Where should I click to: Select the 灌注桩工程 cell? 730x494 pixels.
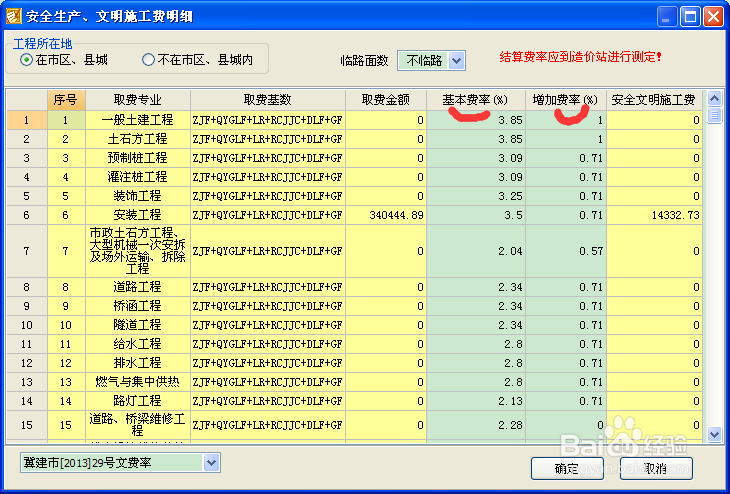click(138, 177)
